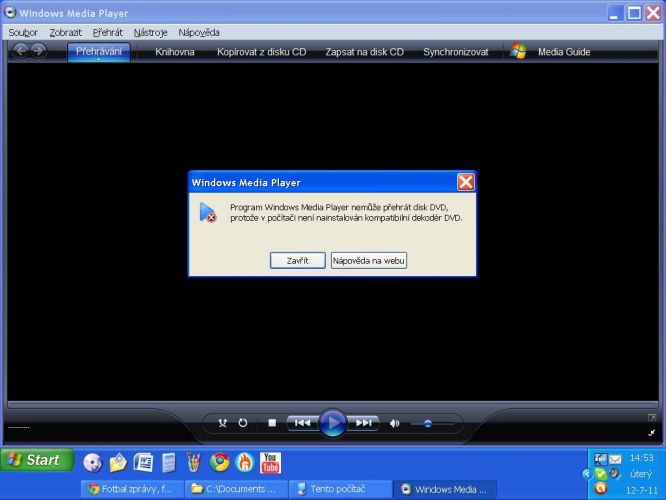The image size is (666, 500).
Task: Click the seek bar above the playback controls
Action: (x=333, y=405)
